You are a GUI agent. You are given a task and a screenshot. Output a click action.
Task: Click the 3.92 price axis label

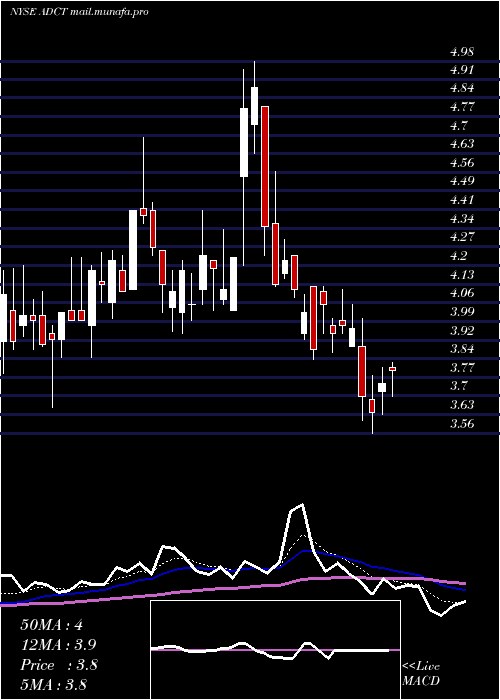click(462, 330)
